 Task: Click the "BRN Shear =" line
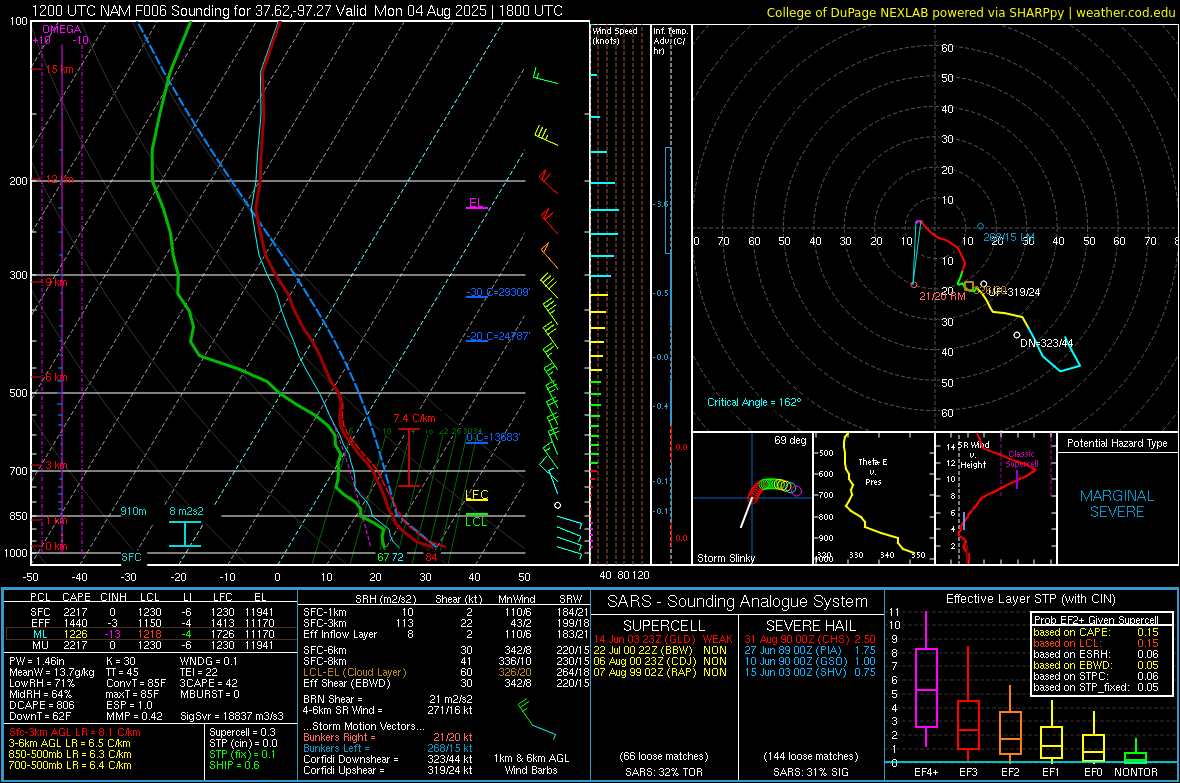tap(388, 699)
